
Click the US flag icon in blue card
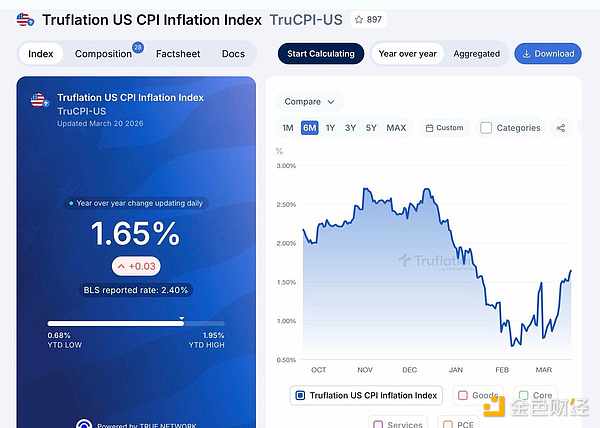point(39,101)
